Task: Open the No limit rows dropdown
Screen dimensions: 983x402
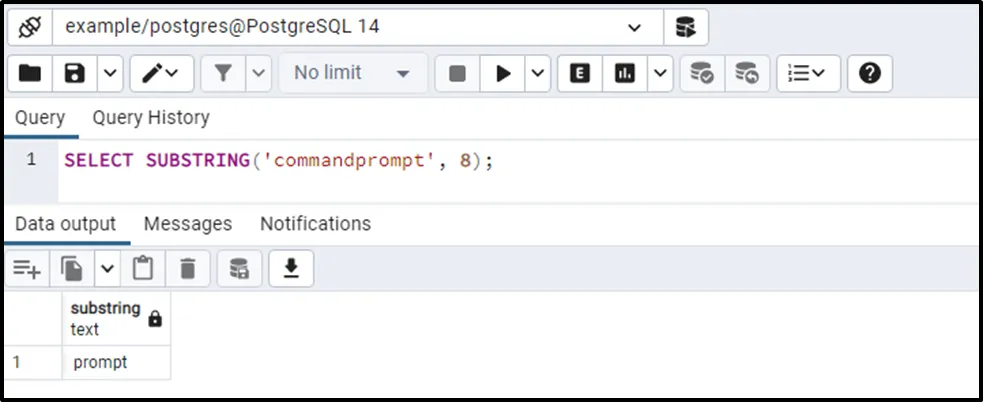Action: point(352,73)
